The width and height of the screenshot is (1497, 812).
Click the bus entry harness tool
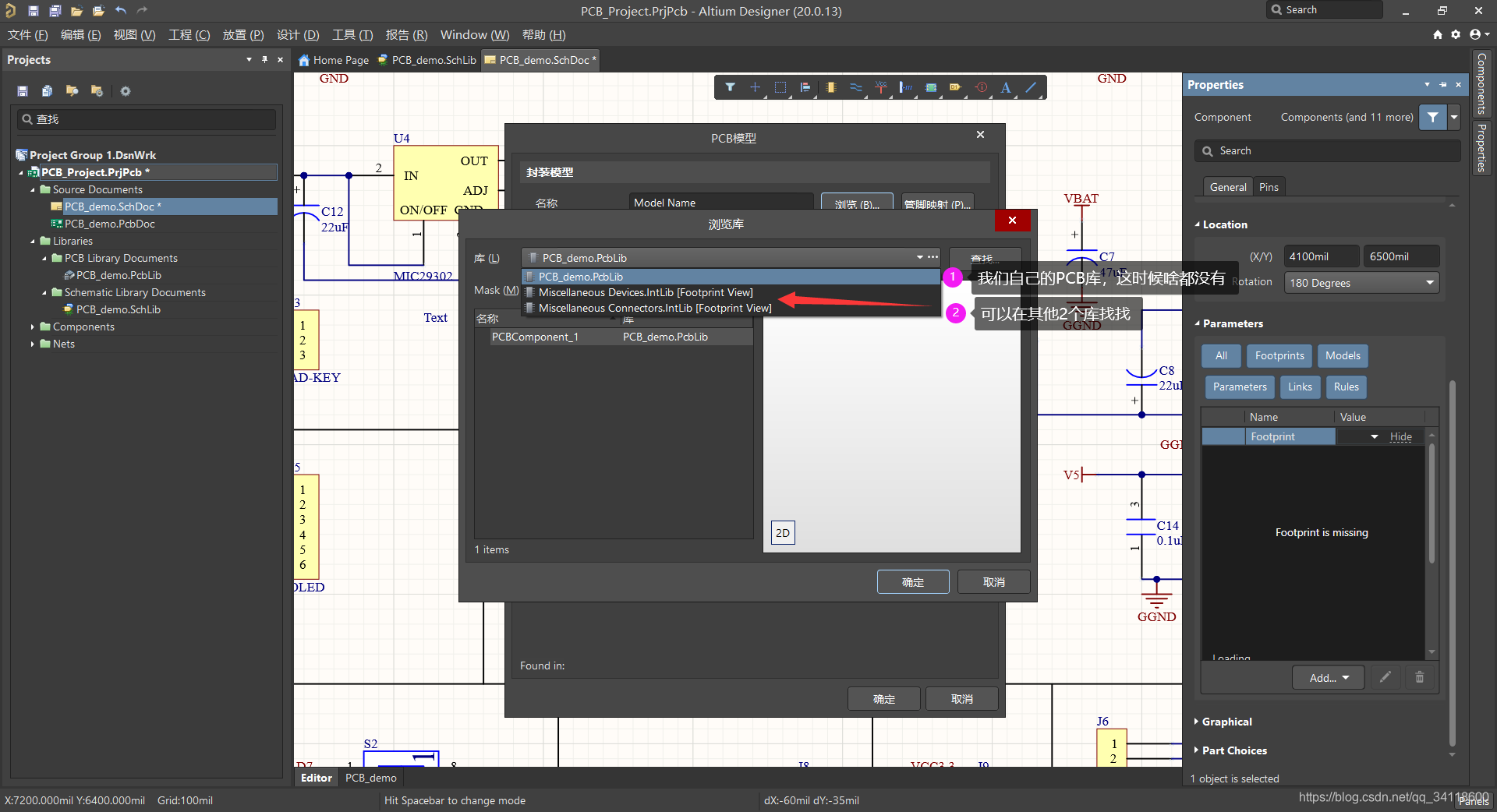pyautogui.click(x=906, y=87)
